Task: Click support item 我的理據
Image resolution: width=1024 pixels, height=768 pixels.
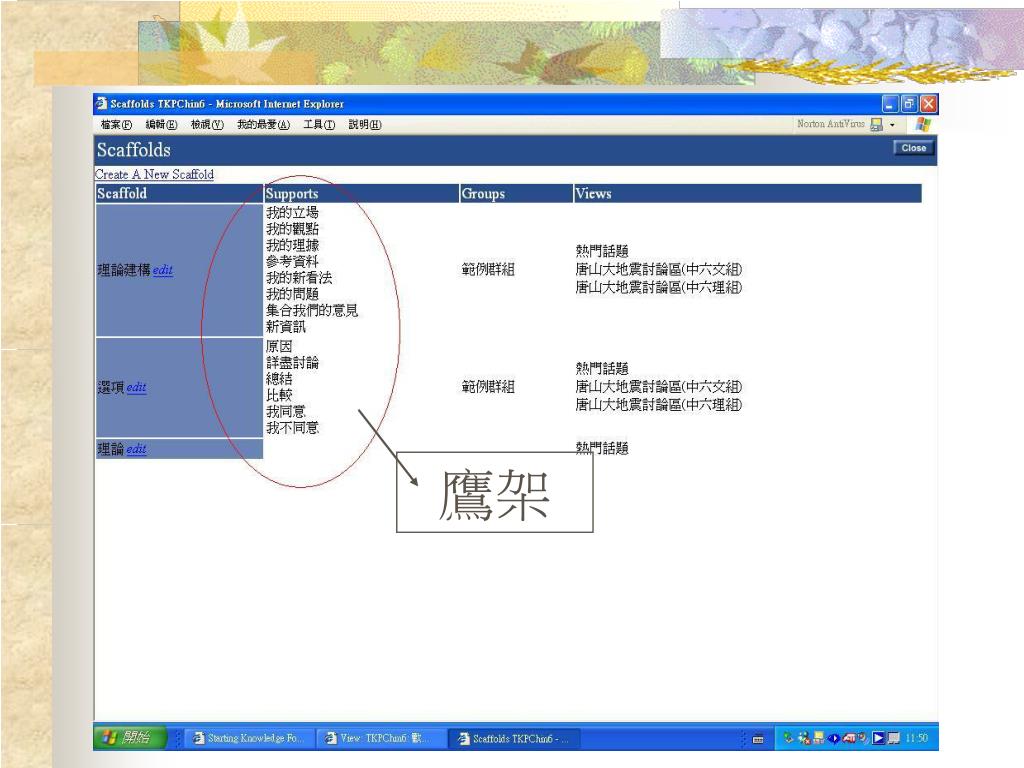Action: point(292,245)
